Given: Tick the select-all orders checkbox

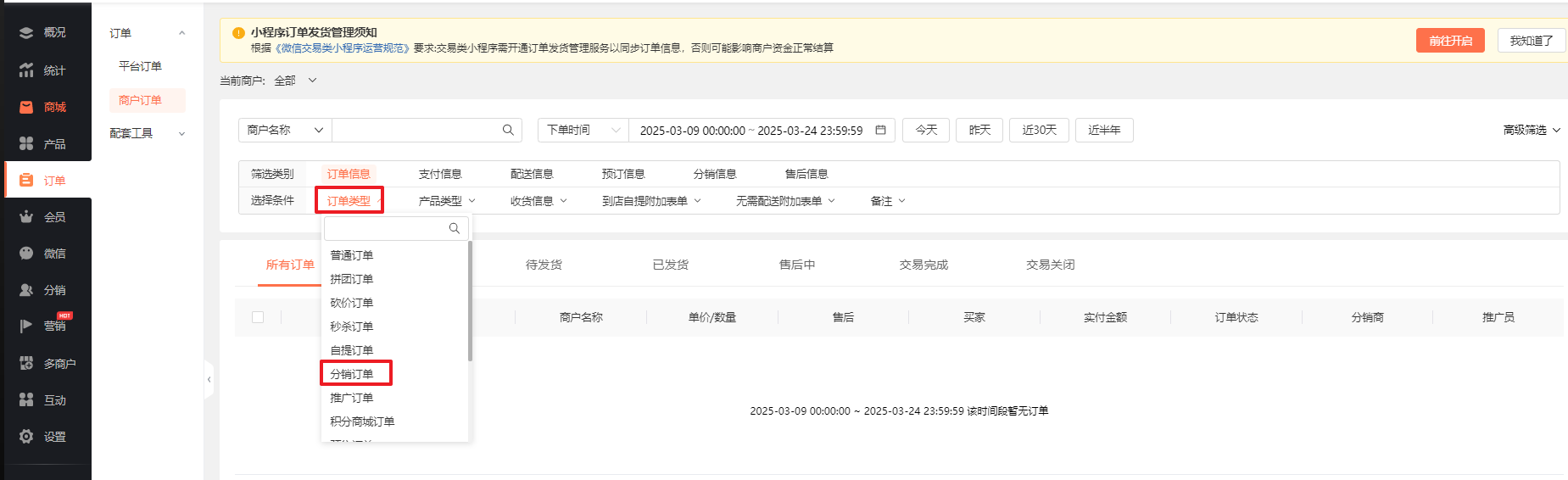Looking at the screenshot, I should pos(258,317).
